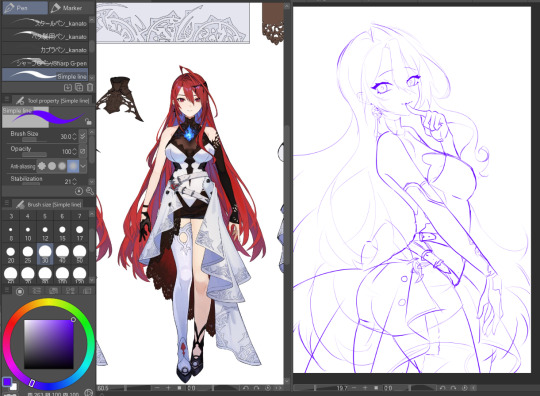Switch color space HSV toggle icon
Viewport: 540px width, 396px height.
point(88,392)
